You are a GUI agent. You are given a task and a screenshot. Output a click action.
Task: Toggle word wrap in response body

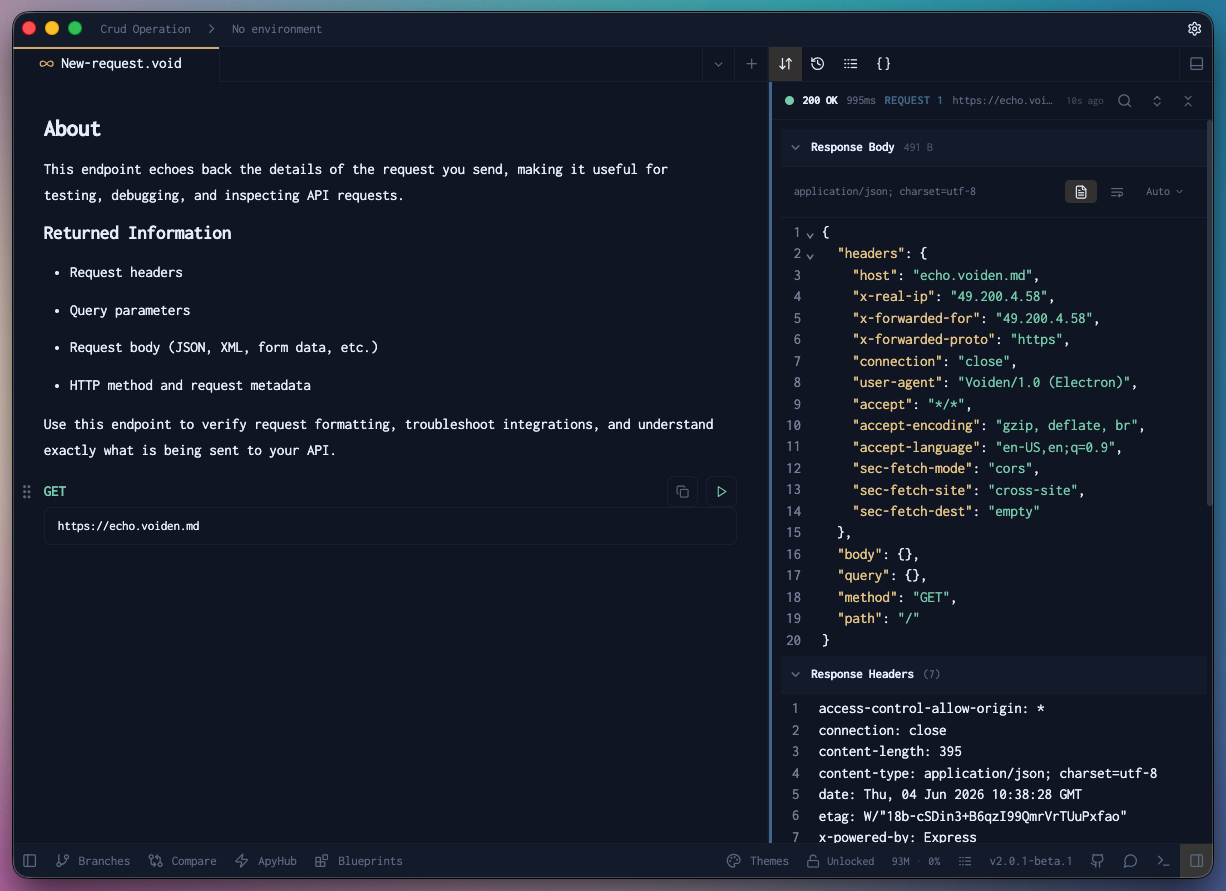(x=1117, y=191)
